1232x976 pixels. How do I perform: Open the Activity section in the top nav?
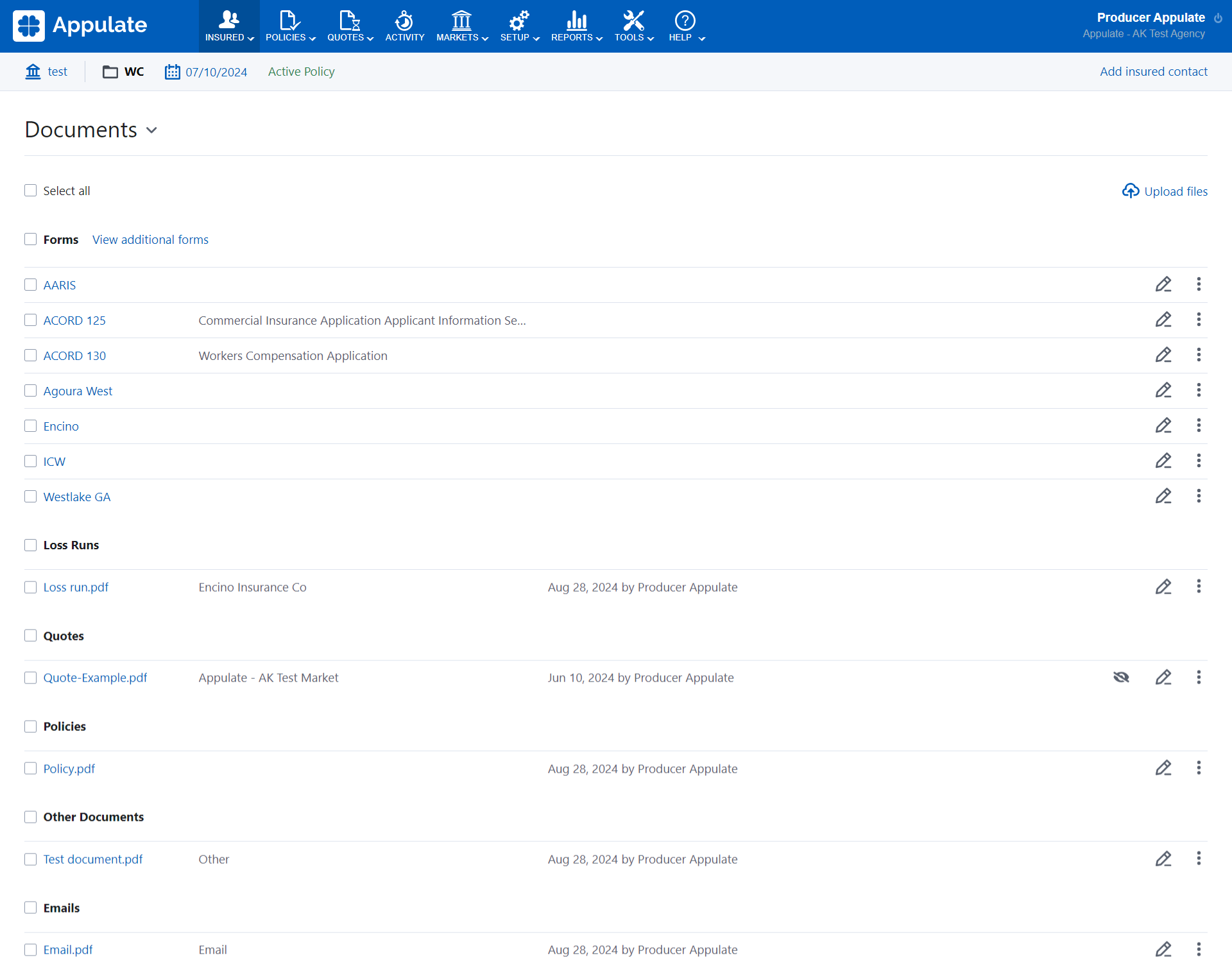click(404, 26)
